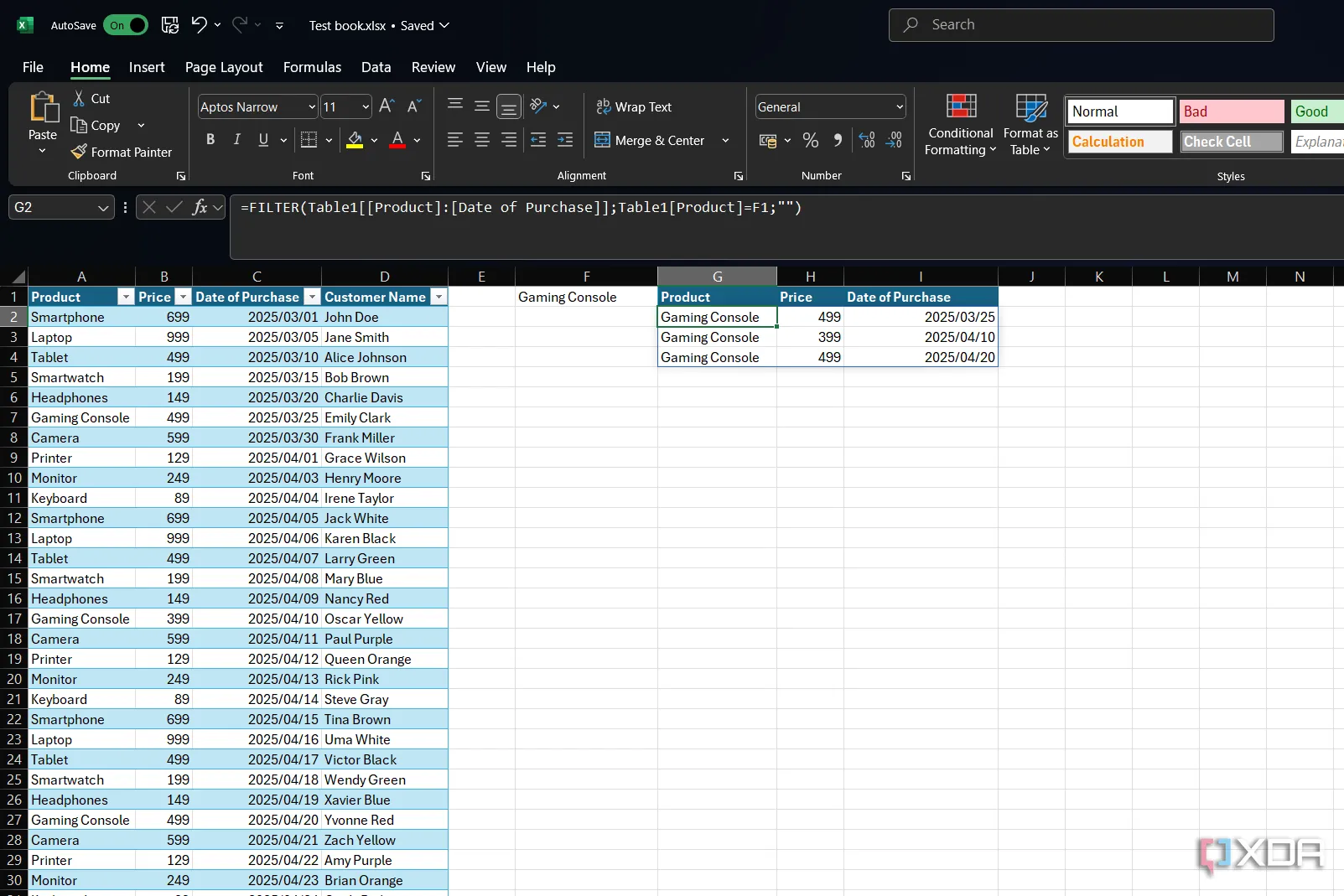Click Decrease Decimal icon

[x=894, y=140]
